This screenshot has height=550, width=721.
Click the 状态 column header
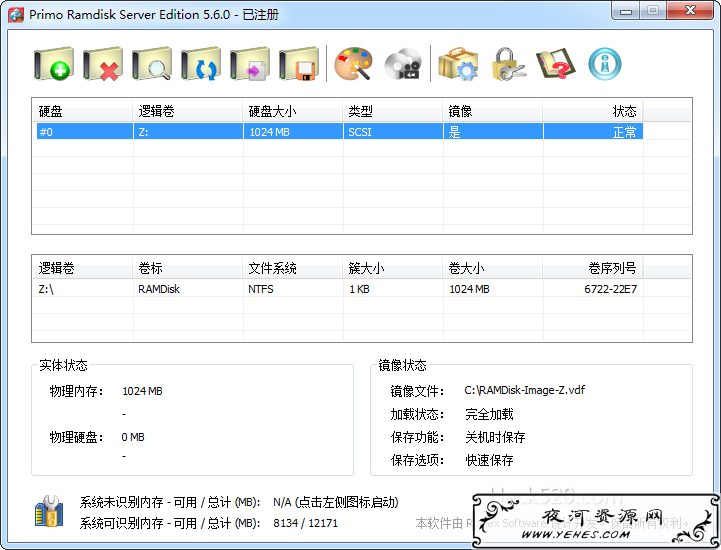(x=593, y=111)
